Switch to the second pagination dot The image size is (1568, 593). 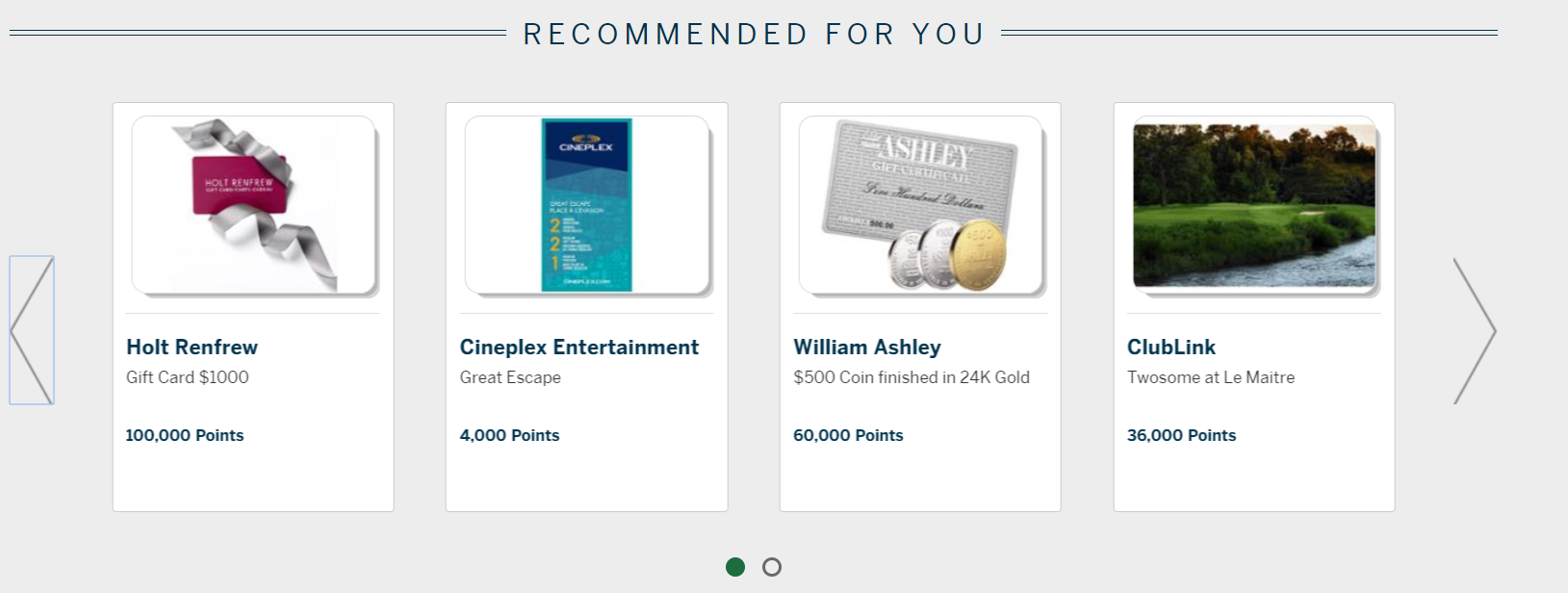pyautogui.click(x=772, y=567)
